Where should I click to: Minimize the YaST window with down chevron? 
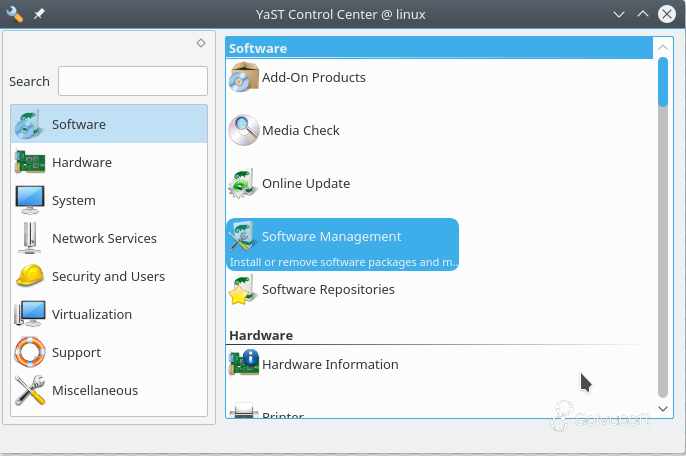pyautogui.click(x=619, y=14)
